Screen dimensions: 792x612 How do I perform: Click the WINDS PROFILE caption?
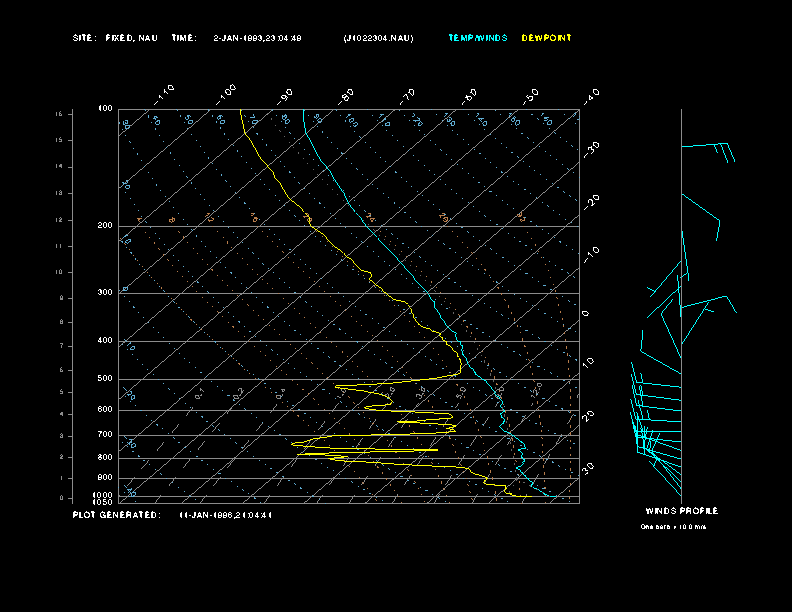coord(681,511)
